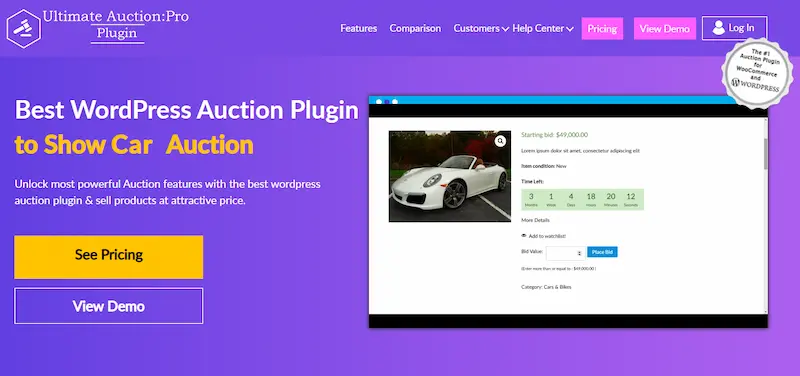The height and width of the screenshot is (376, 800).
Task: Expand the Help Center dropdown chevron
Action: (570, 29)
